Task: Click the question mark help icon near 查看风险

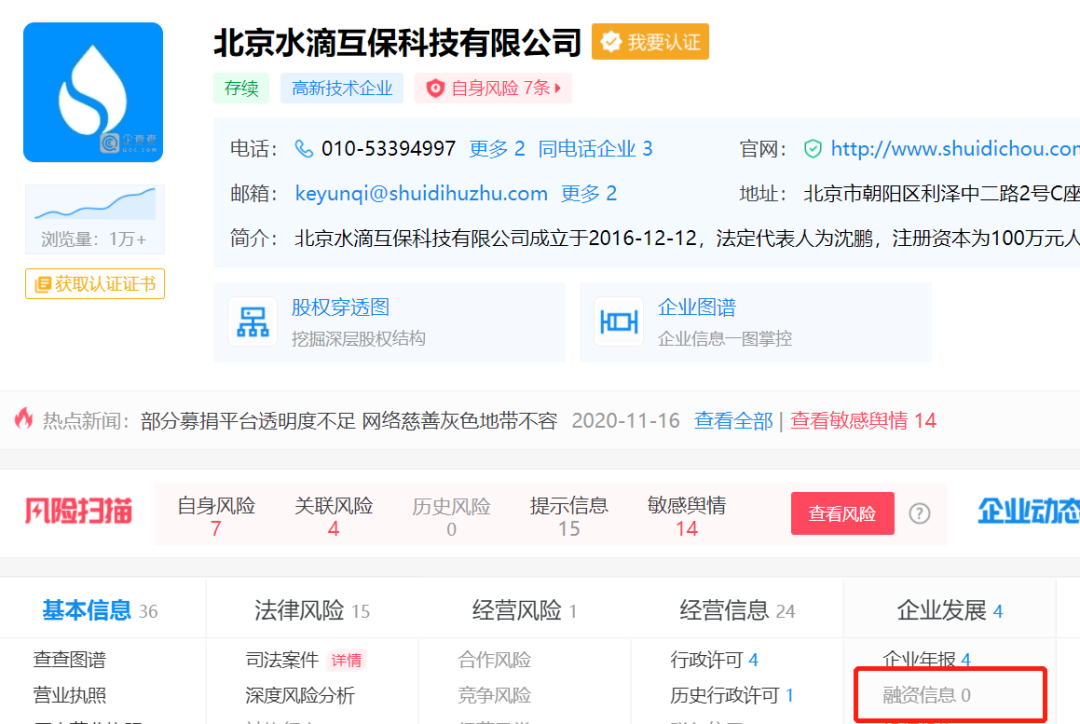Action: click(918, 513)
